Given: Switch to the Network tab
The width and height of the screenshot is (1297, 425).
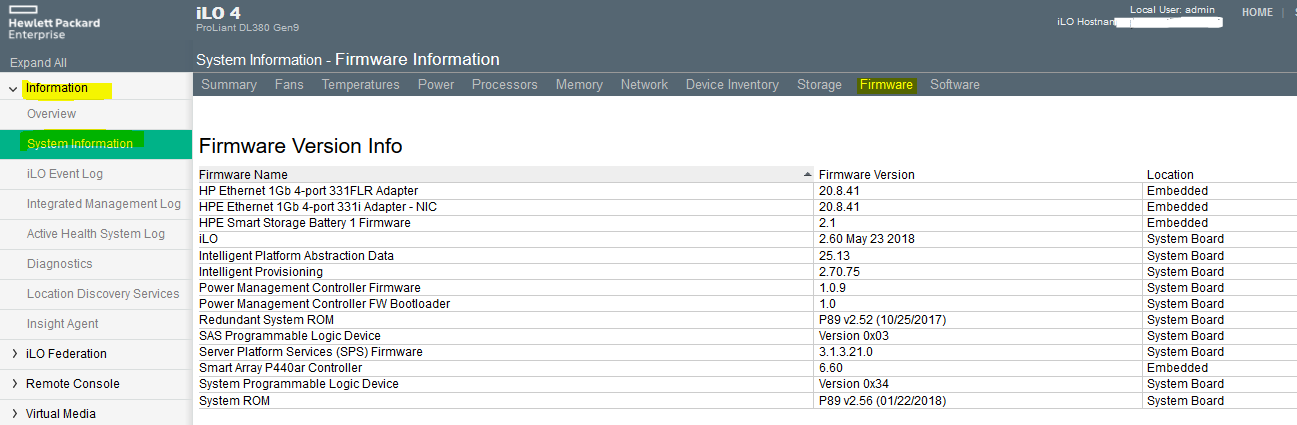Looking at the screenshot, I should [644, 85].
